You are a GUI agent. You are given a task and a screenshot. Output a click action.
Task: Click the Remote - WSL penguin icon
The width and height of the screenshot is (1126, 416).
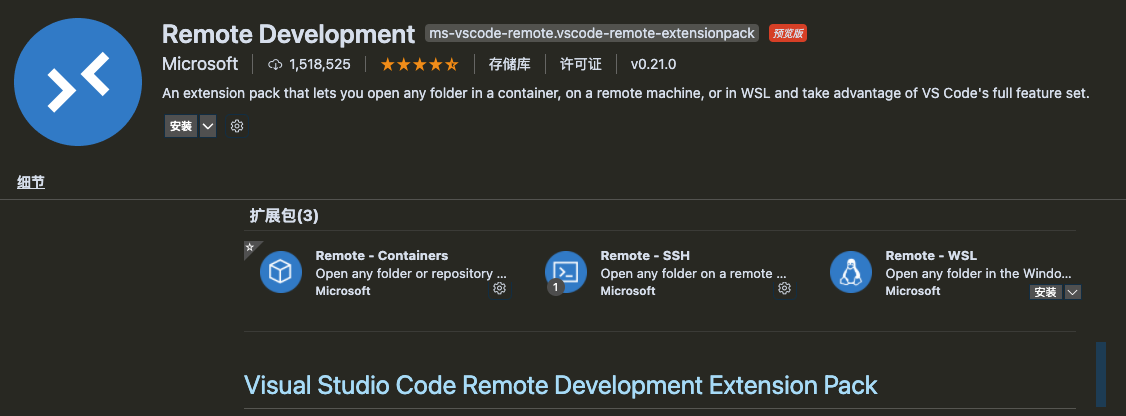[x=851, y=272]
